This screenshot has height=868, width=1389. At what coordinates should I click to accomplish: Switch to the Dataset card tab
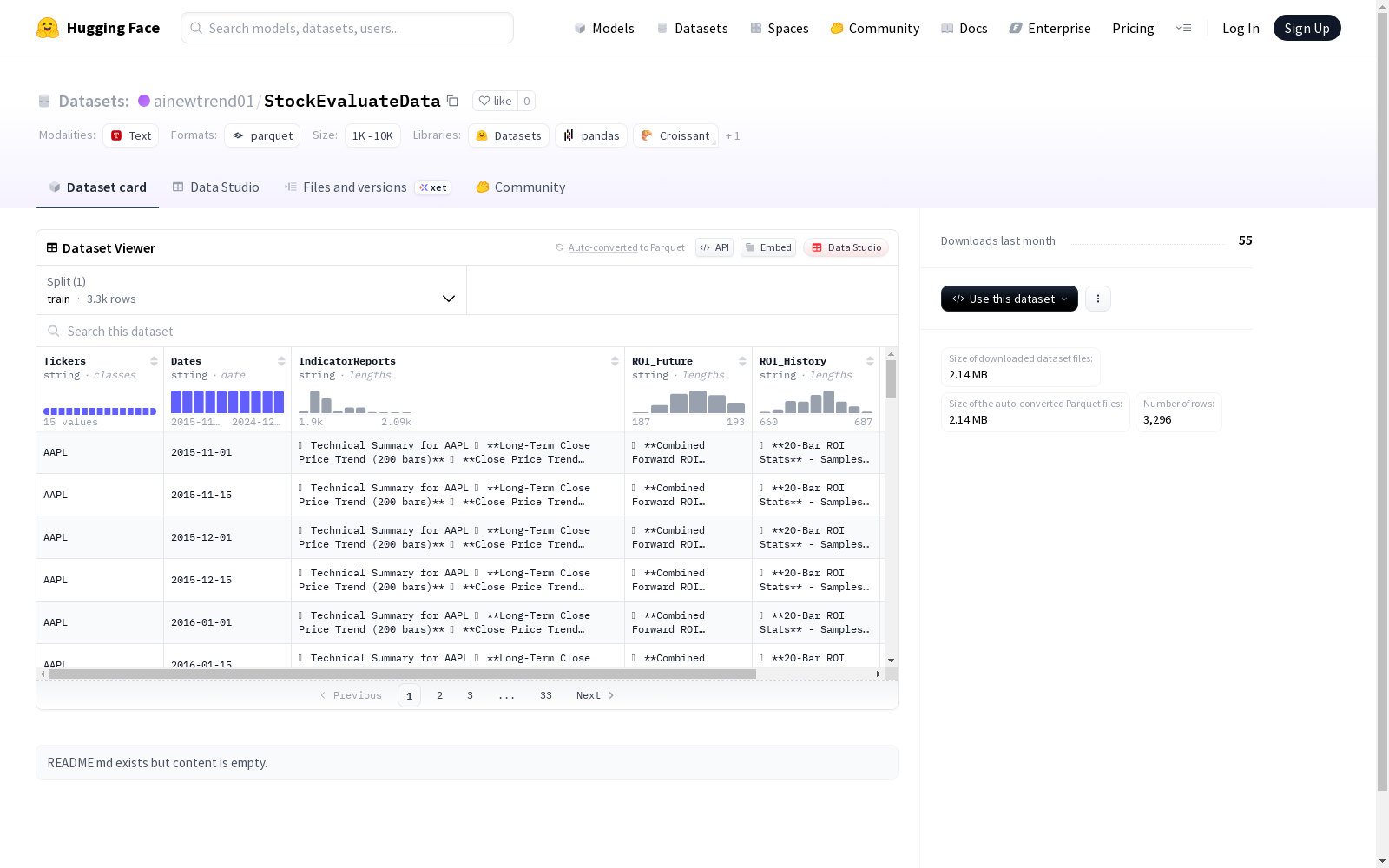pyautogui.click(x=97, y=187)
